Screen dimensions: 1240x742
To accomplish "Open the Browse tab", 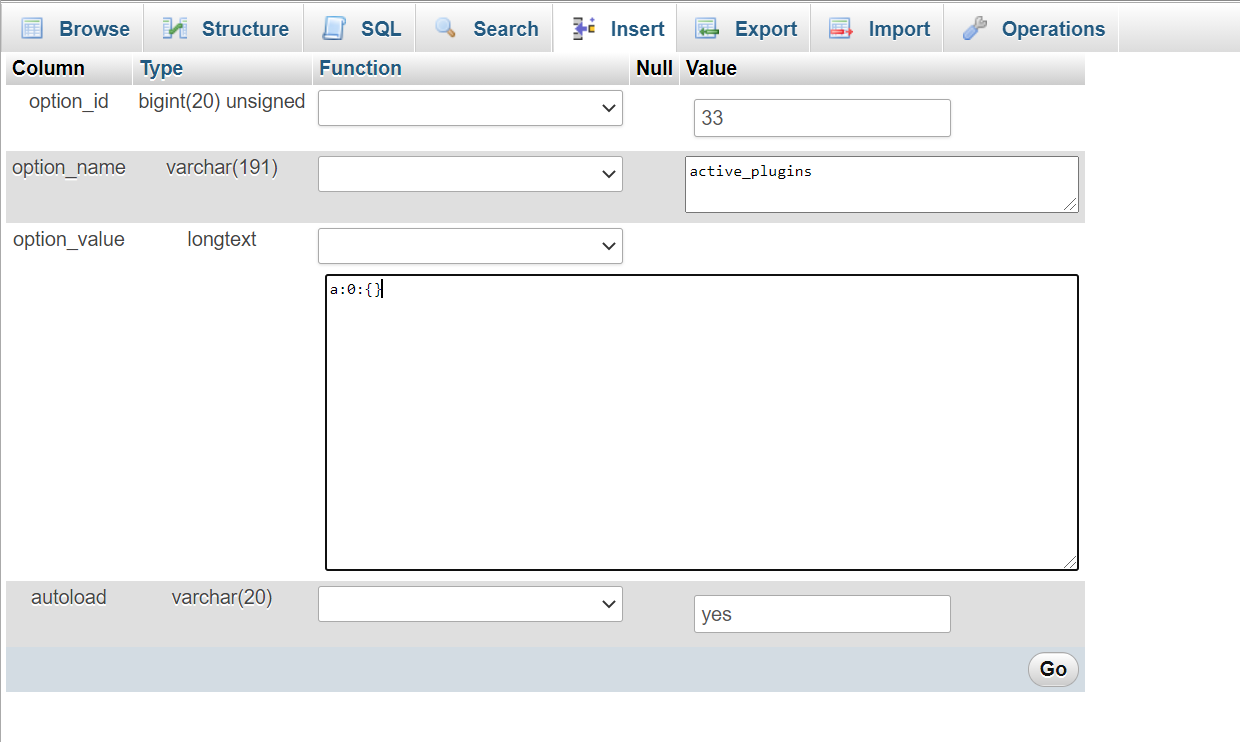I will (75, 29).
